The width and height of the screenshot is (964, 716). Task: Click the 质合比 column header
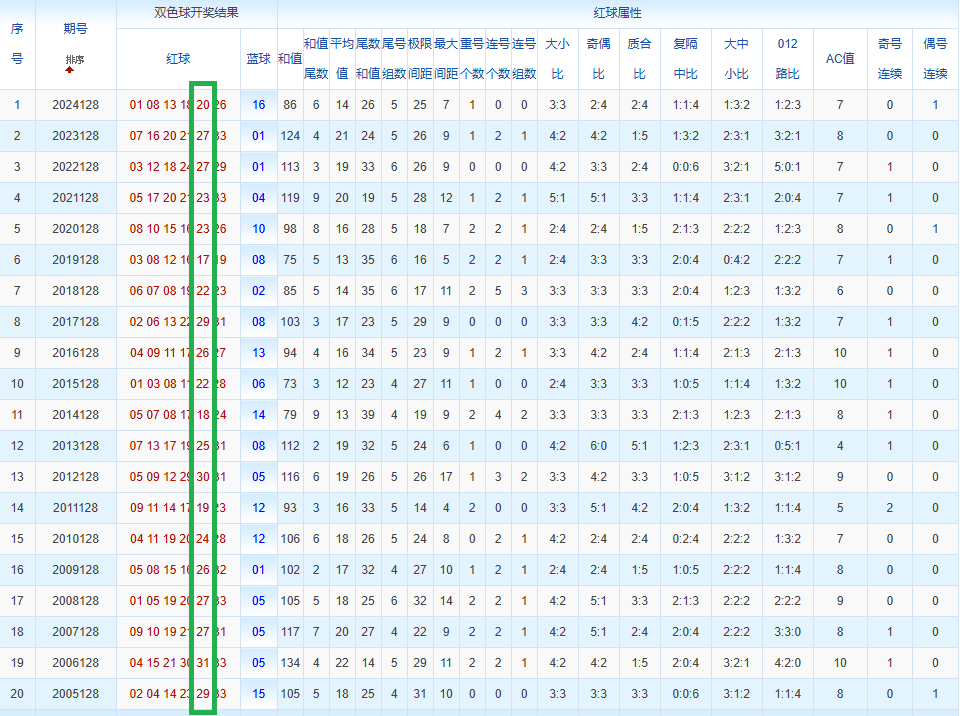[x=639, y=59]
